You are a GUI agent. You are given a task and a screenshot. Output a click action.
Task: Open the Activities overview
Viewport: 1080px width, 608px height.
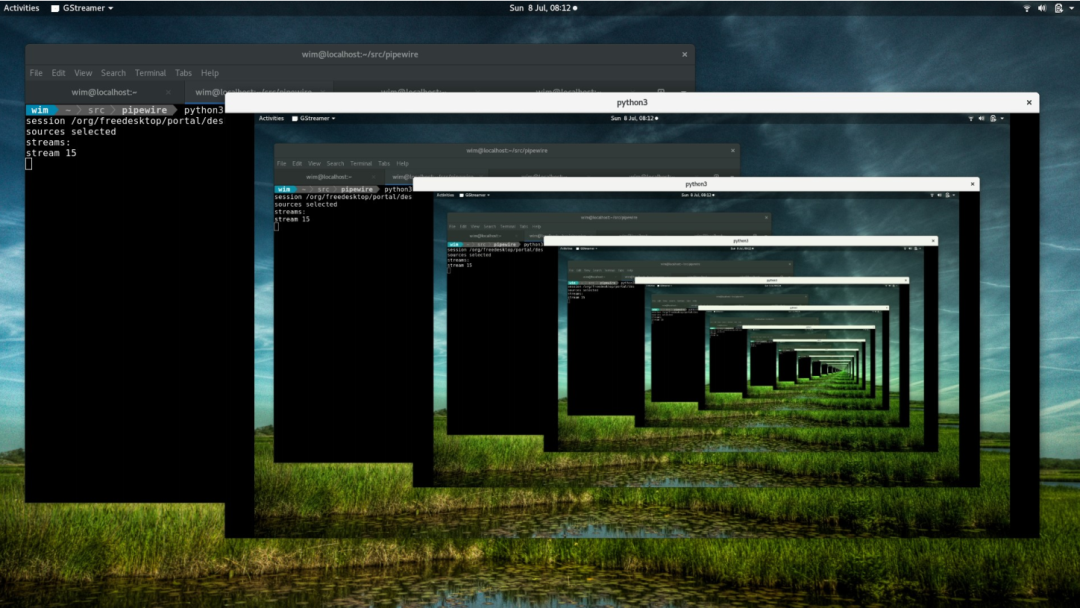21,8
